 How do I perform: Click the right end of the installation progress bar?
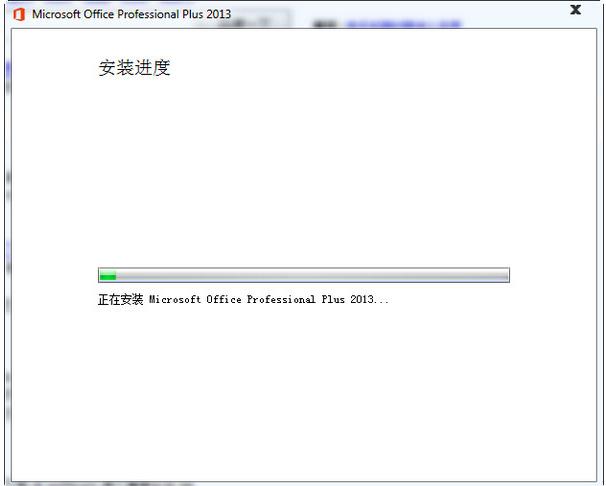tap(506, 275)
